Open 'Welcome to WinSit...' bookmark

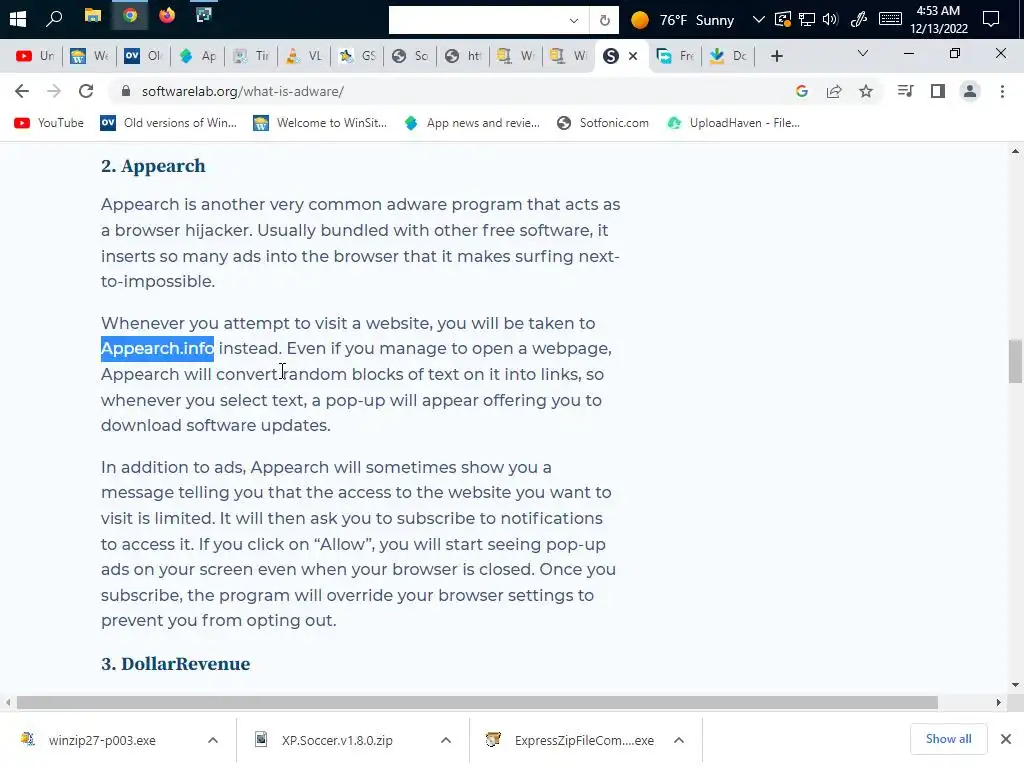320,123
